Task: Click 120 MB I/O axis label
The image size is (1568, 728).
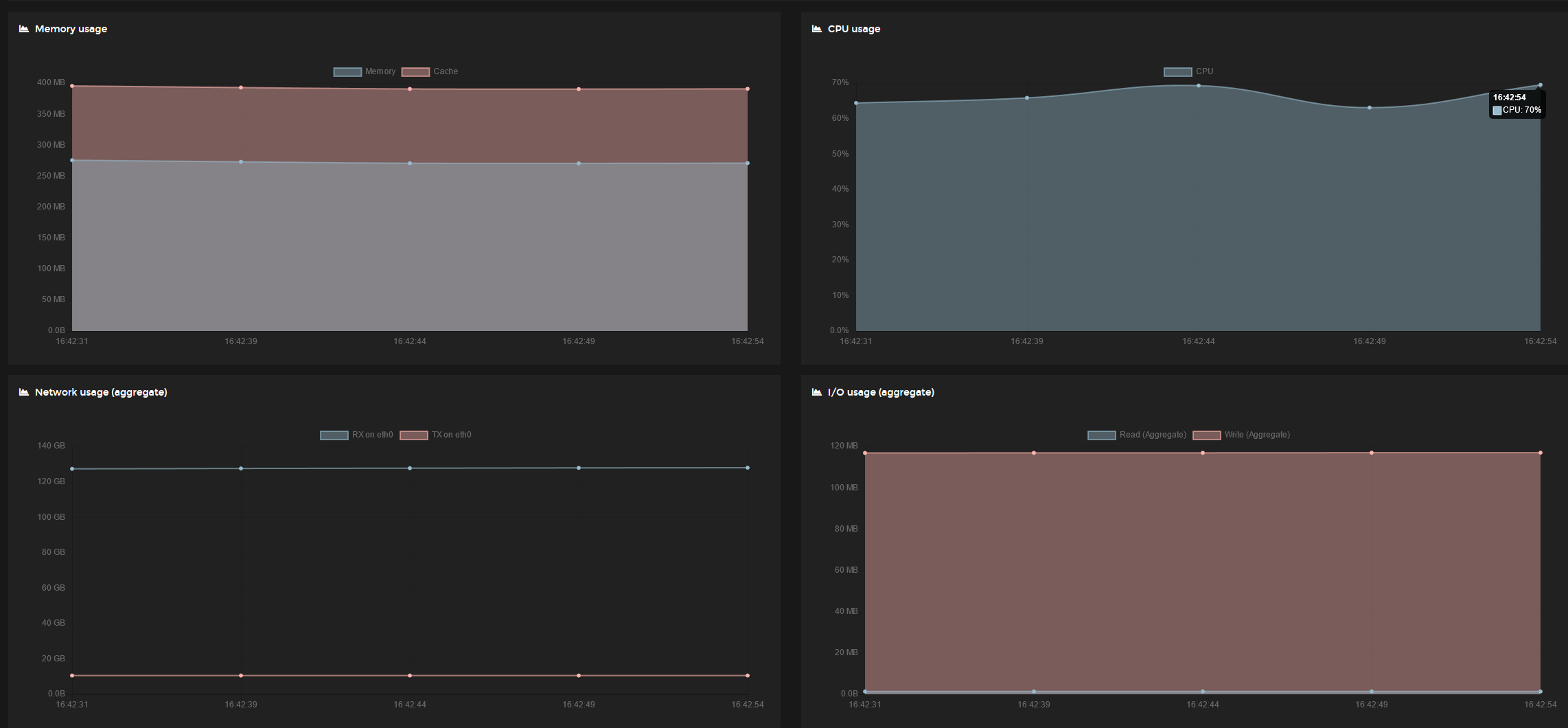Action: 844,446
